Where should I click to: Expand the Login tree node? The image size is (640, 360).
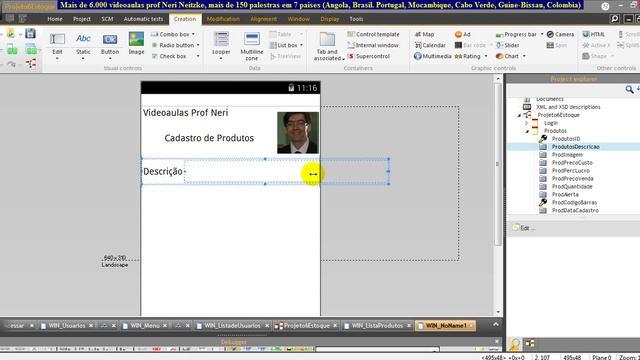(527, 123)
